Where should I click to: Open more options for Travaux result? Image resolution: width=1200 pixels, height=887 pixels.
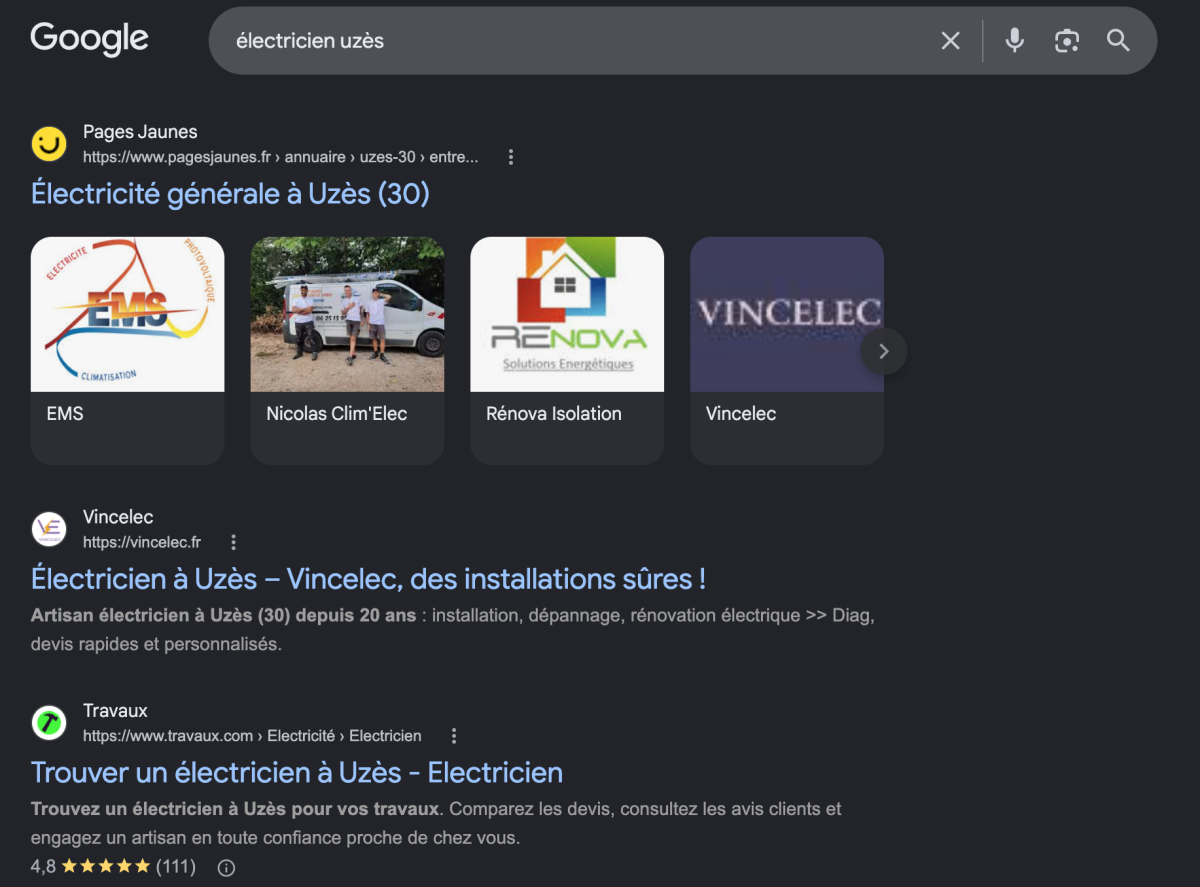454,735
